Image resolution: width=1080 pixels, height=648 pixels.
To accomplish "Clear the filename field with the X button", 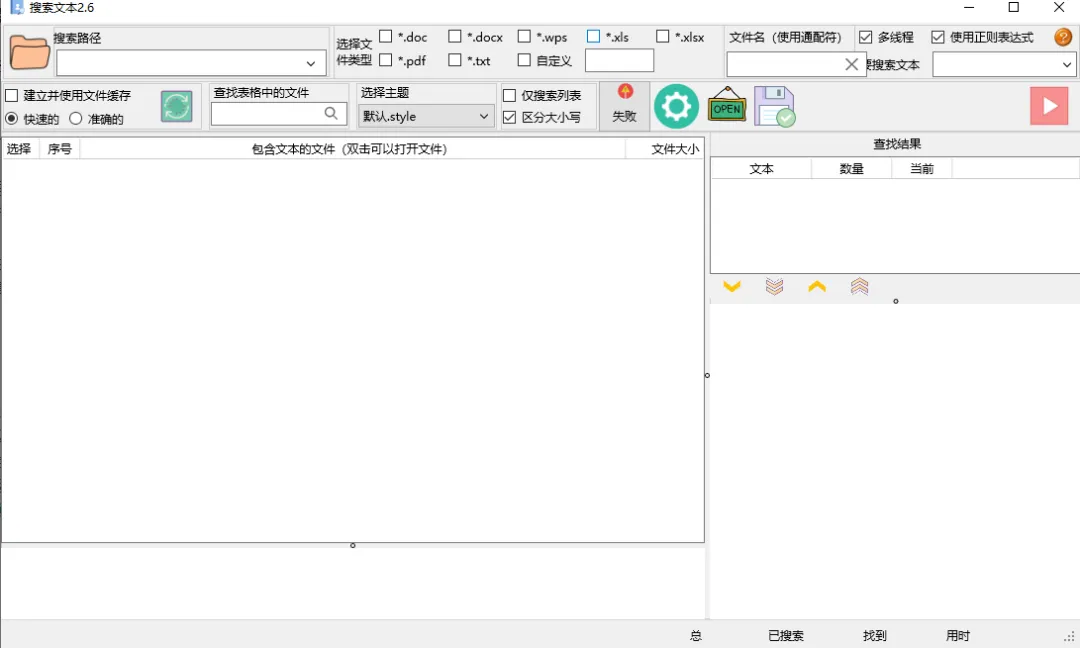I will pos(851,63).
